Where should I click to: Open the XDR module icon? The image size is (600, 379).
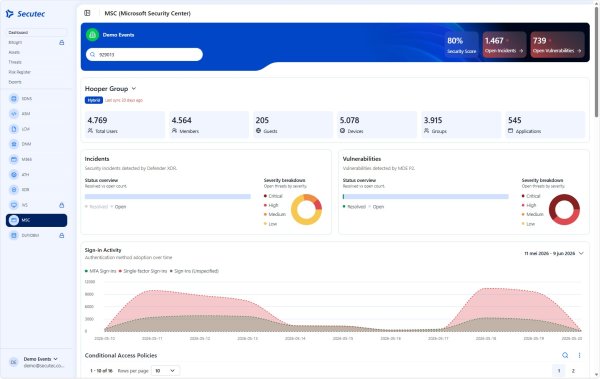point(14,190)
